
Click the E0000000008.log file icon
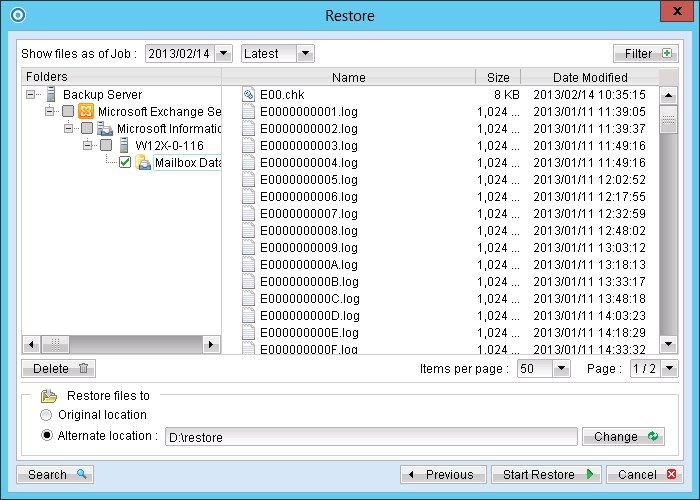tap(248, 230)
